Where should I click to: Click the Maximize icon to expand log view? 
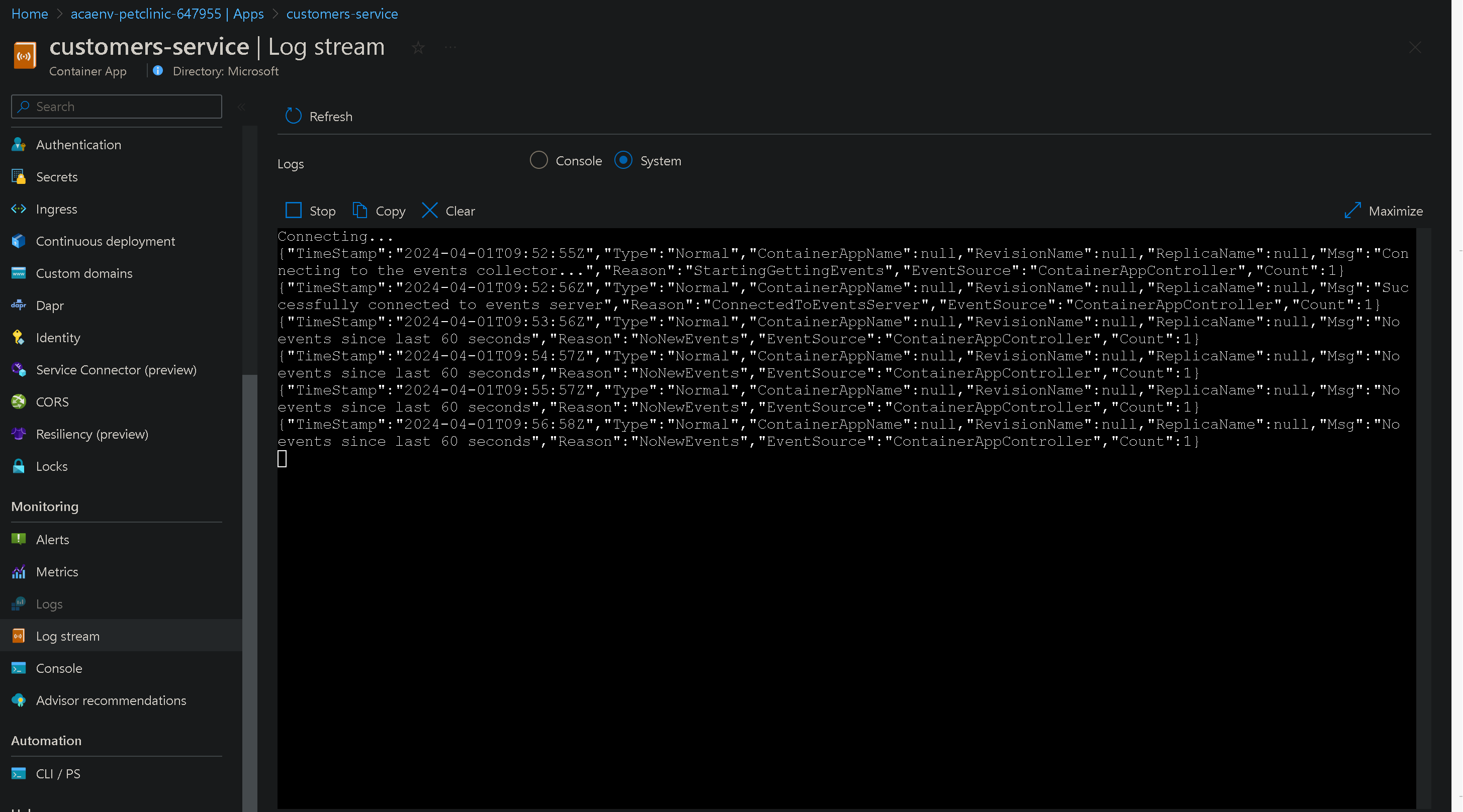pos(1355,211)
